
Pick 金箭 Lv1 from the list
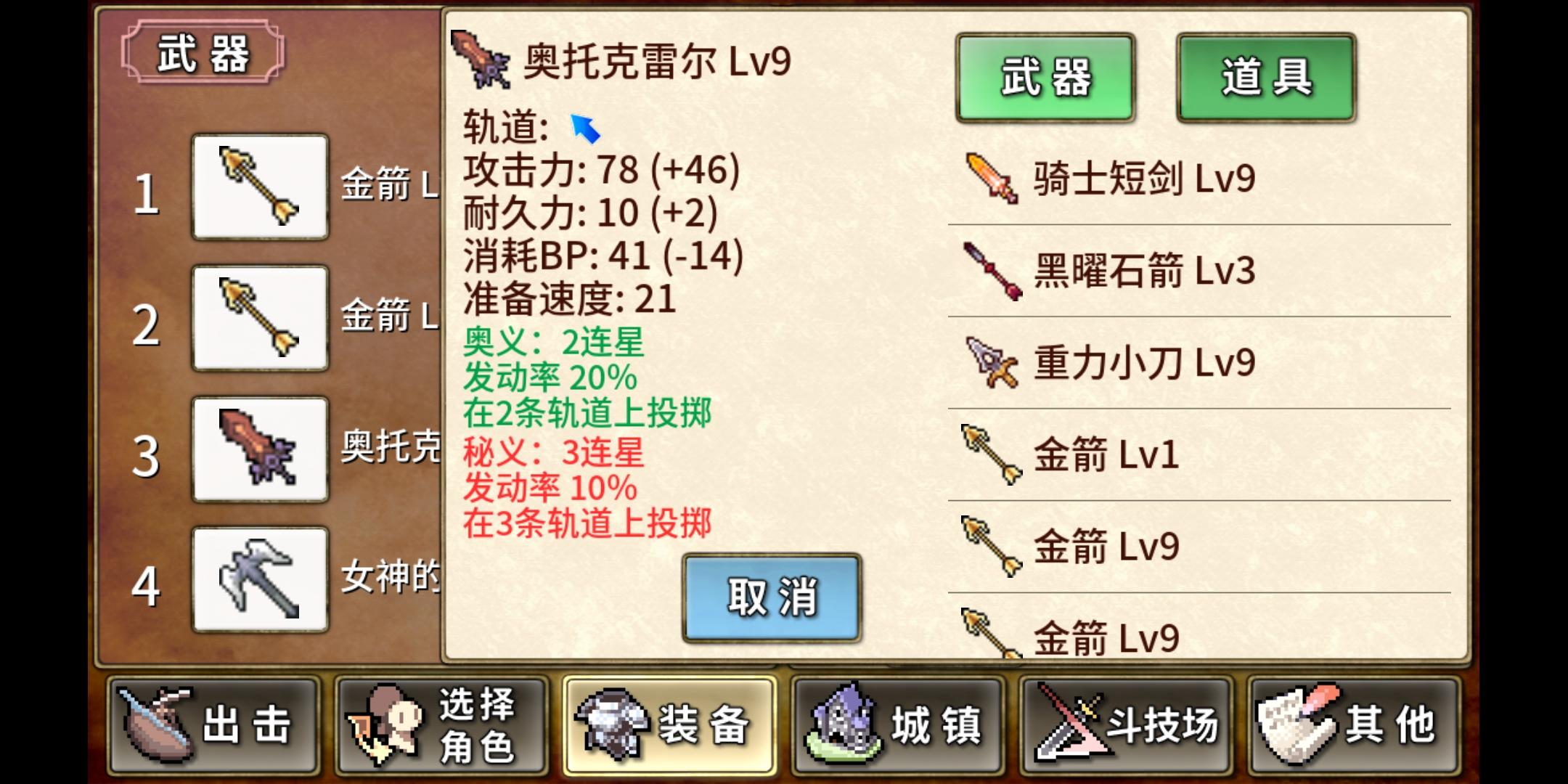tap(1199, 455)
